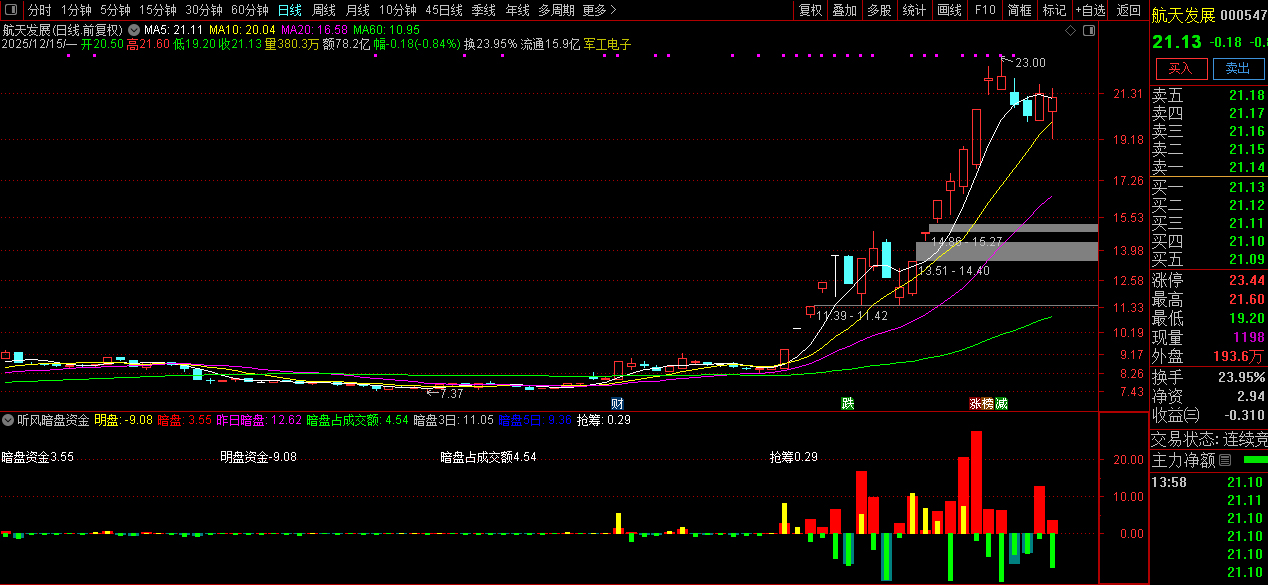Viewport: 1268px width, 585px height.
Task: Switch to 1分钟 period
Action: point(76,10)
